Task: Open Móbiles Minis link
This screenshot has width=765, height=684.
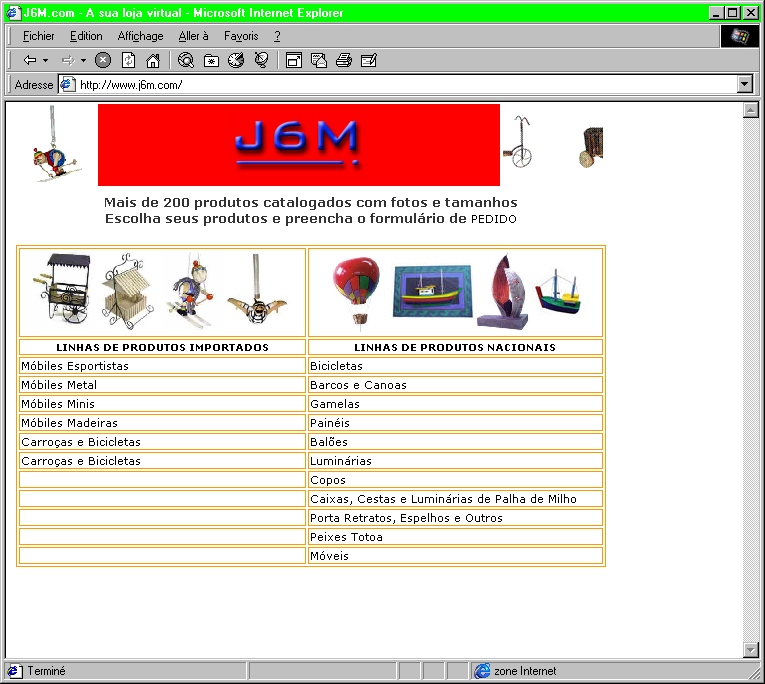Action: 58,404
